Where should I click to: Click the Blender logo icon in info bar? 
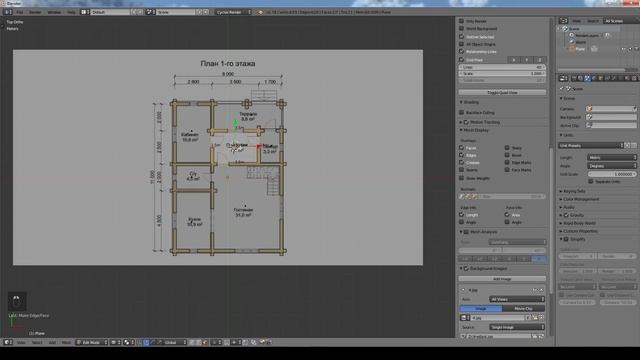(260, 12)
